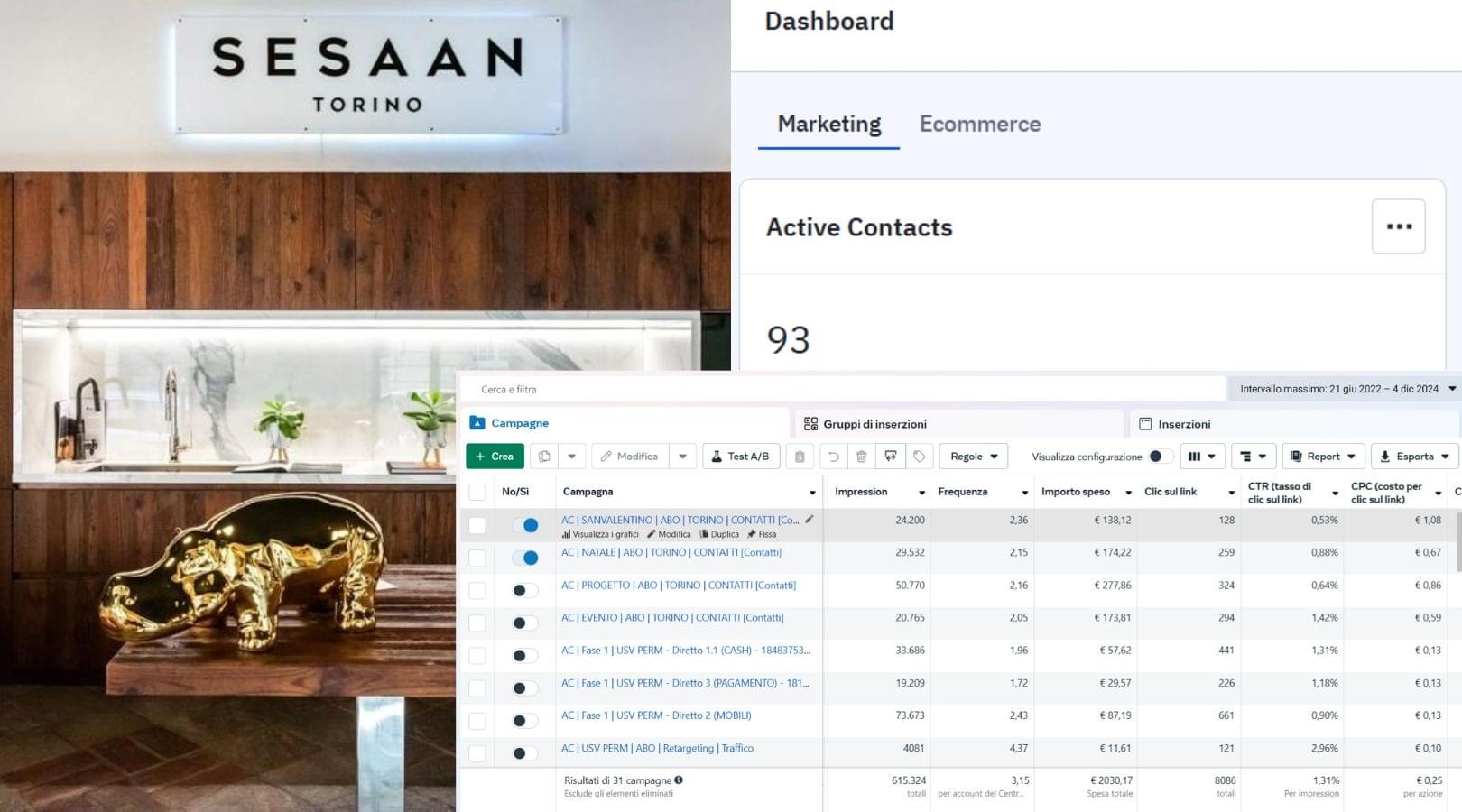
Task: Open dropdown arrow next to Modifica button
Action: [683, 457]
